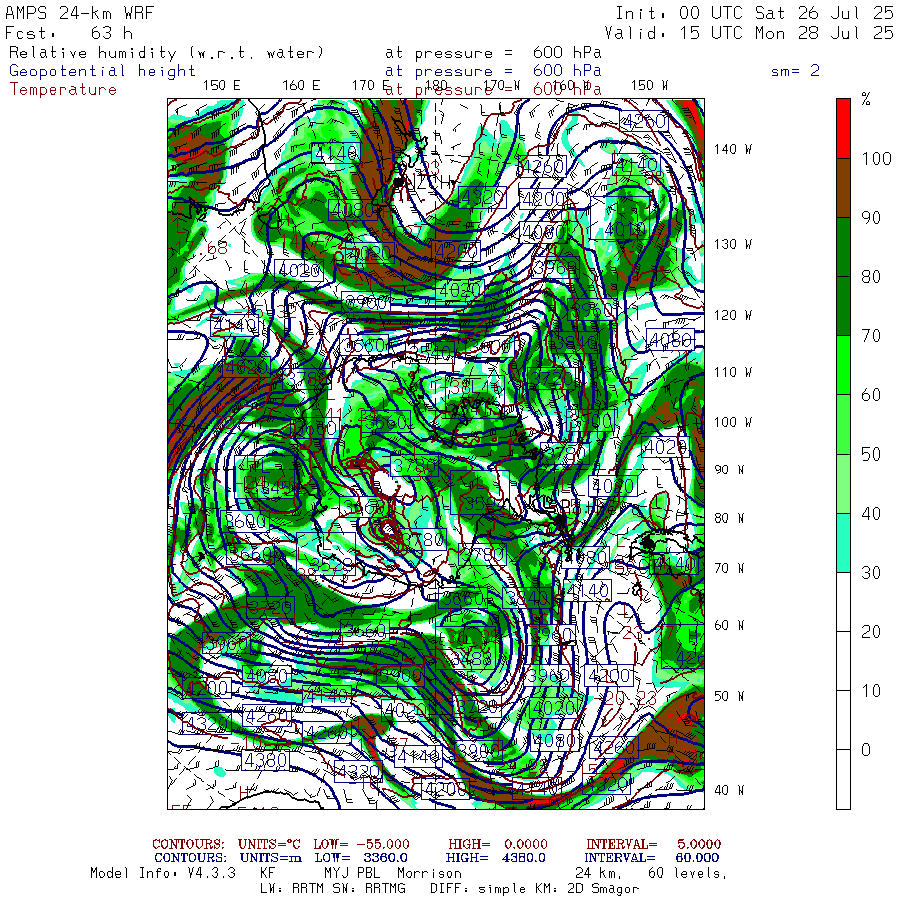Viewport: 900px width, 900px height.
Task: Click the '90' color bar tick label
Action: (x=871, y=218)
